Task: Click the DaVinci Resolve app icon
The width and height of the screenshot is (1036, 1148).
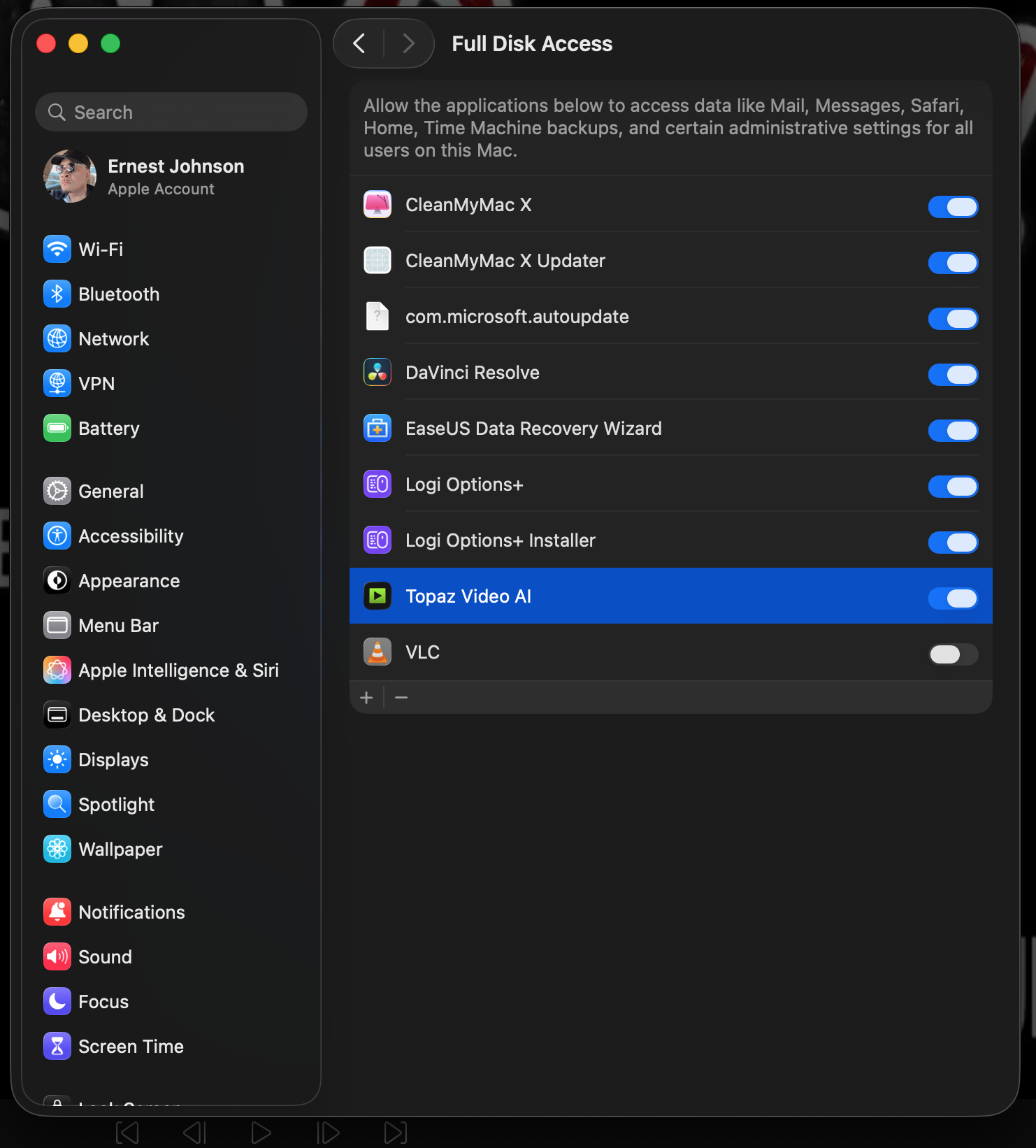Action: point(377,373)
